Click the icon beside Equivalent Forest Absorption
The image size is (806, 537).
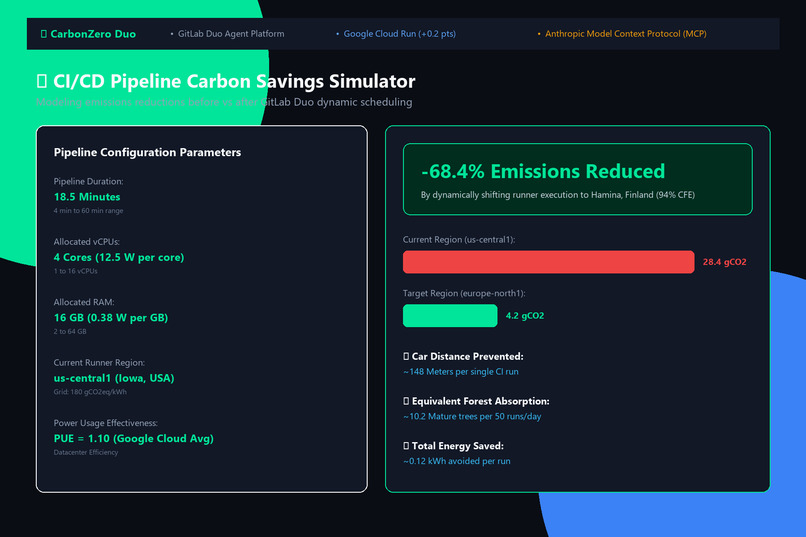[406, 401]
